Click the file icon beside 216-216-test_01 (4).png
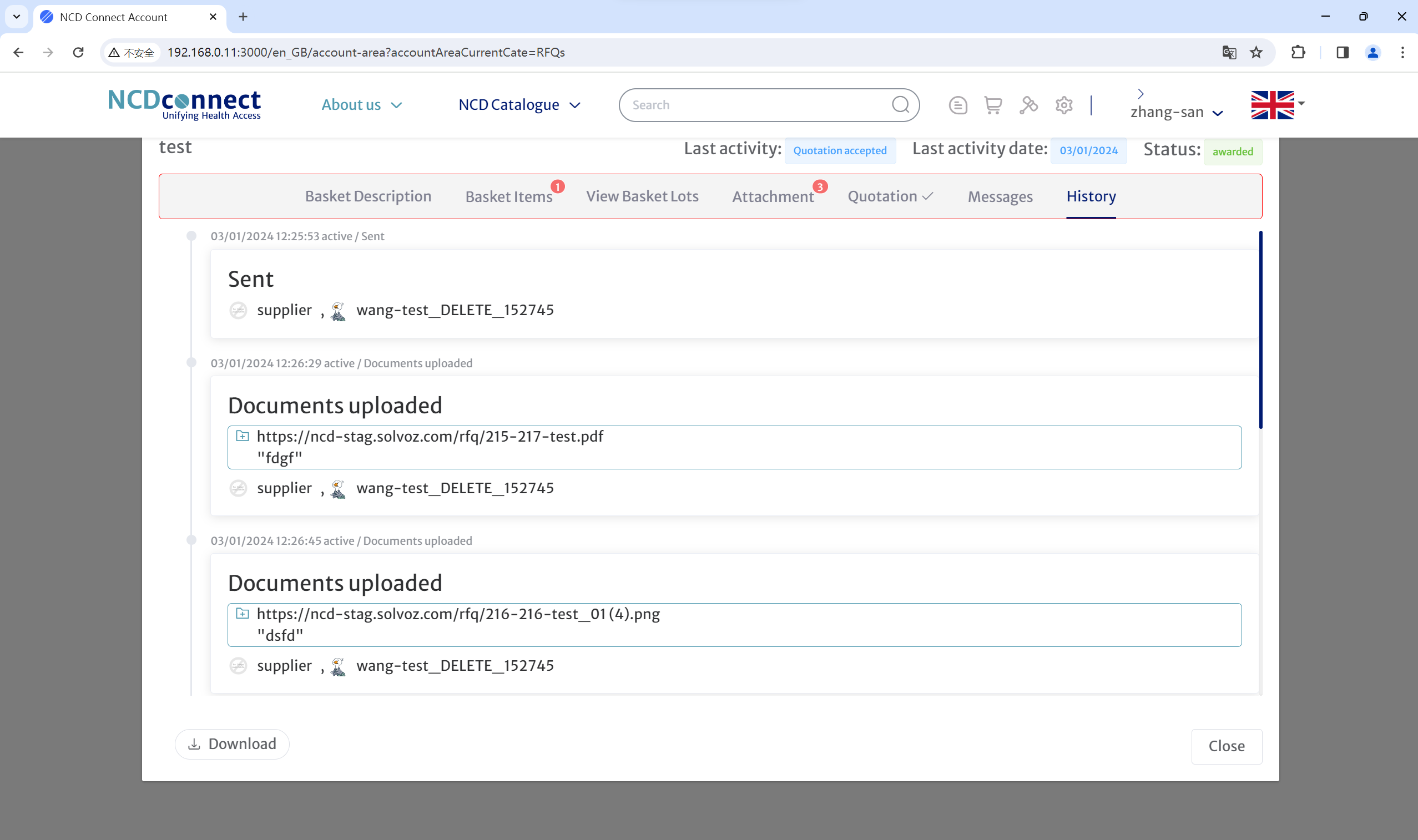The image size is (1418, 840). point(243,614)
